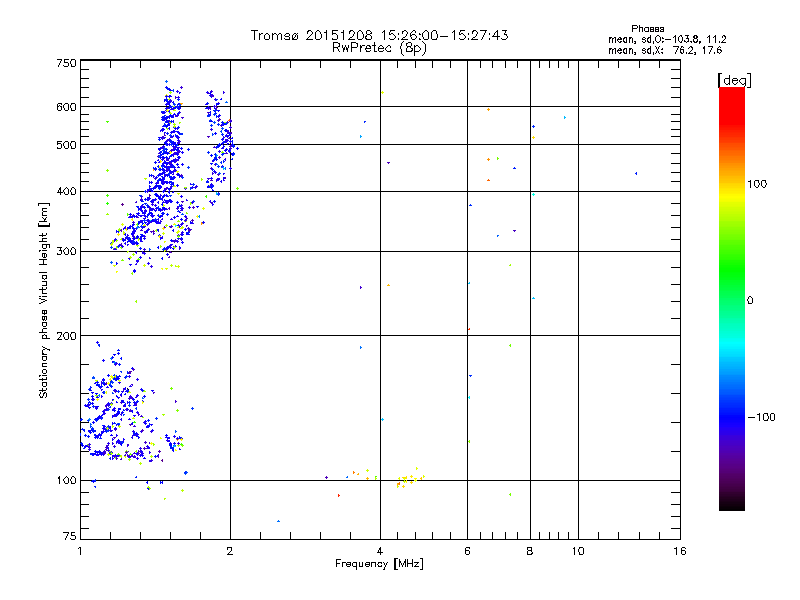Click the '75' y-axis tick label

point(70,536)
